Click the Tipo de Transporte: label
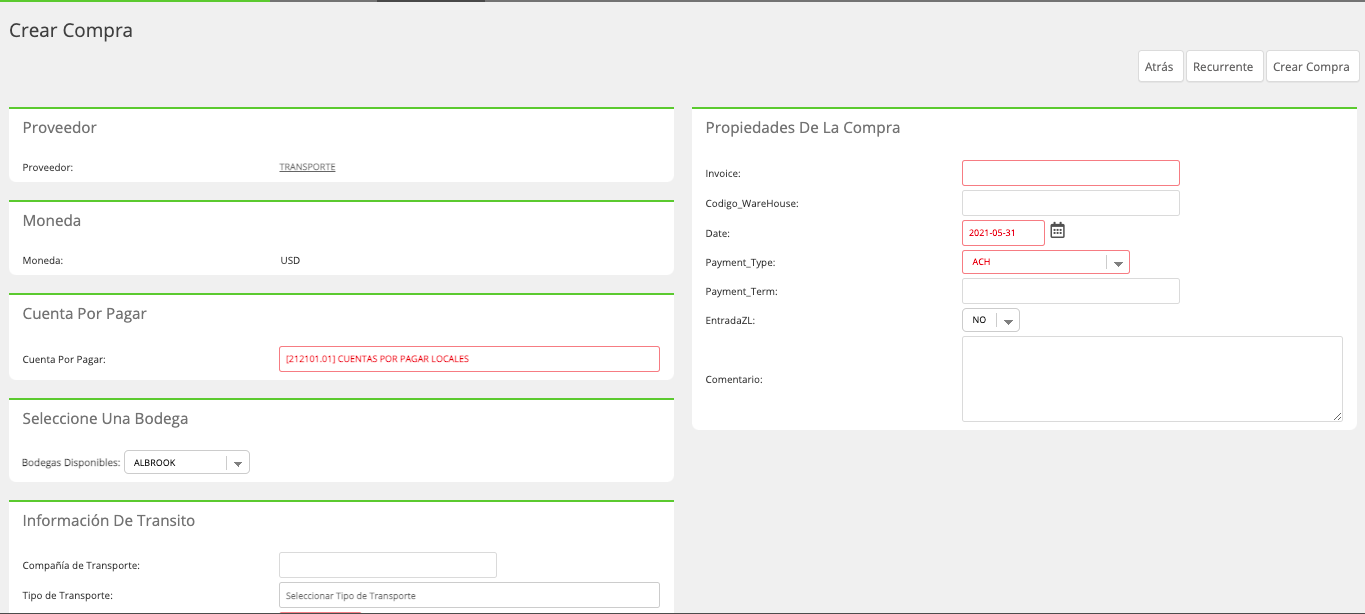The height and width of the screenshot is (614, 1365). (67, 596)
